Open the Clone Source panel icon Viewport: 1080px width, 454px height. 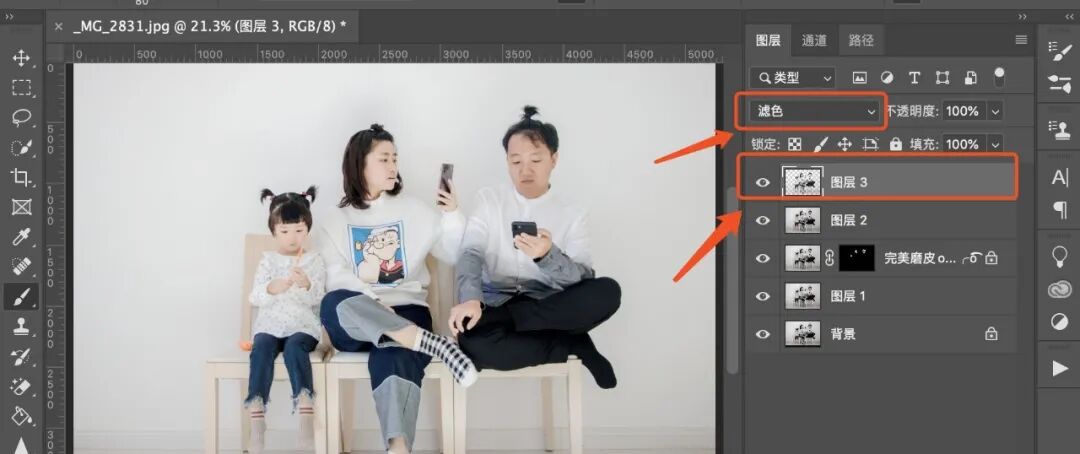pyautogui.click(x=1059, y=128)
